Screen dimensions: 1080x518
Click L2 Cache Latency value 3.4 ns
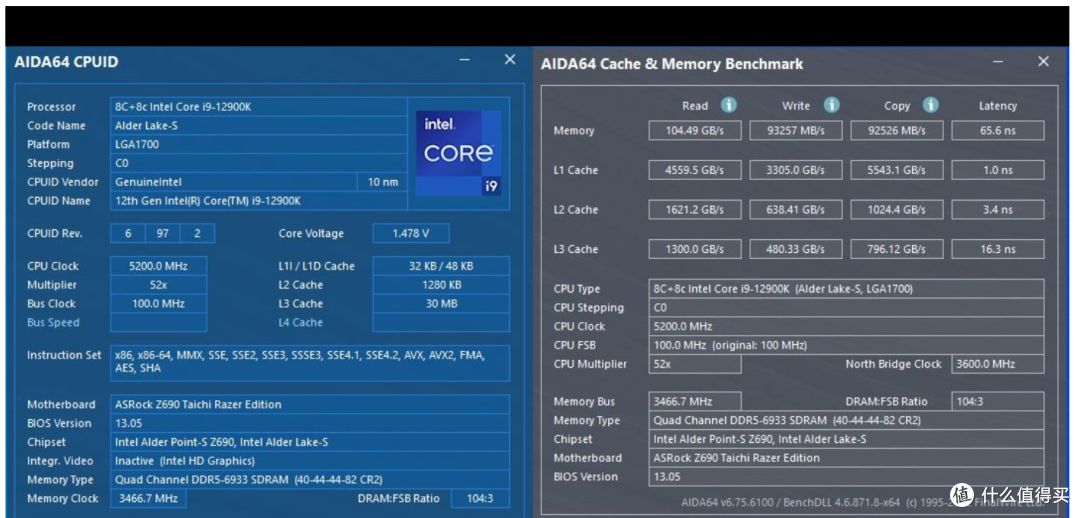pos(997,209)
